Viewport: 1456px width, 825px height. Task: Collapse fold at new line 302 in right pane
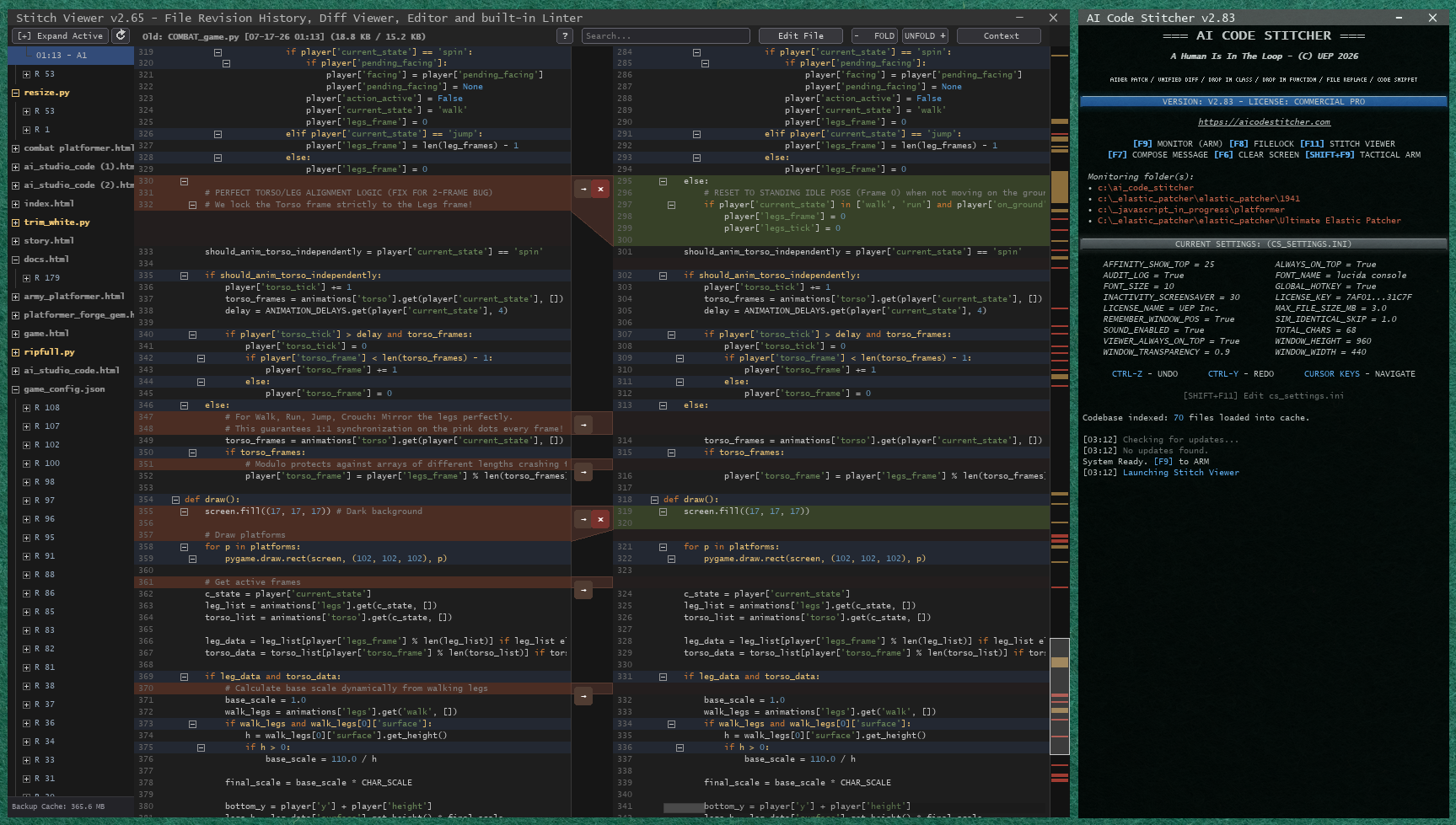pyautogui.click(x=663, y=276)
